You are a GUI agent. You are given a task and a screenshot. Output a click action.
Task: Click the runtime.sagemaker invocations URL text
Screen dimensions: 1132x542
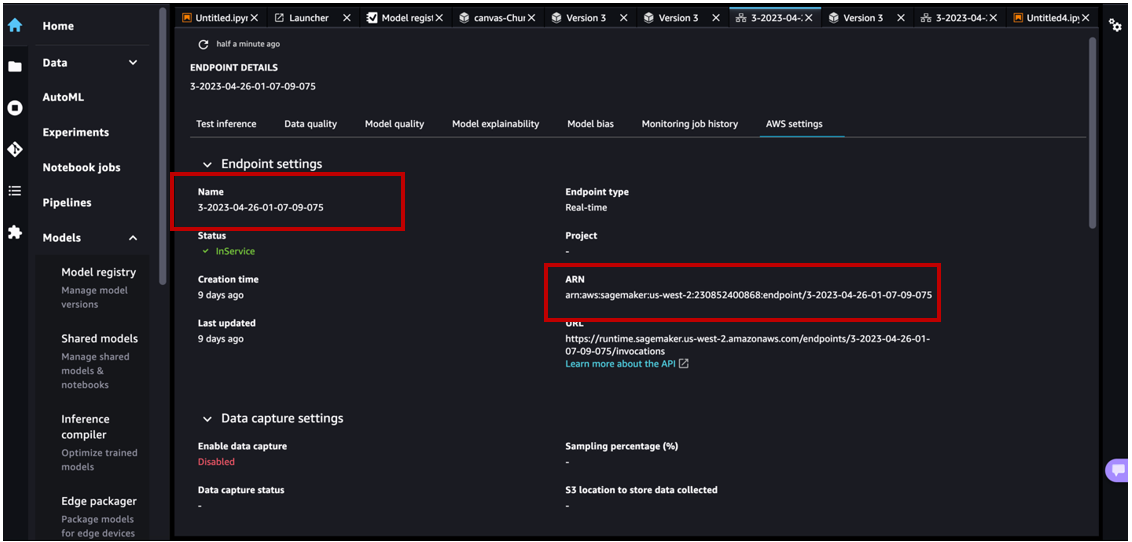[x=747, y=344]
